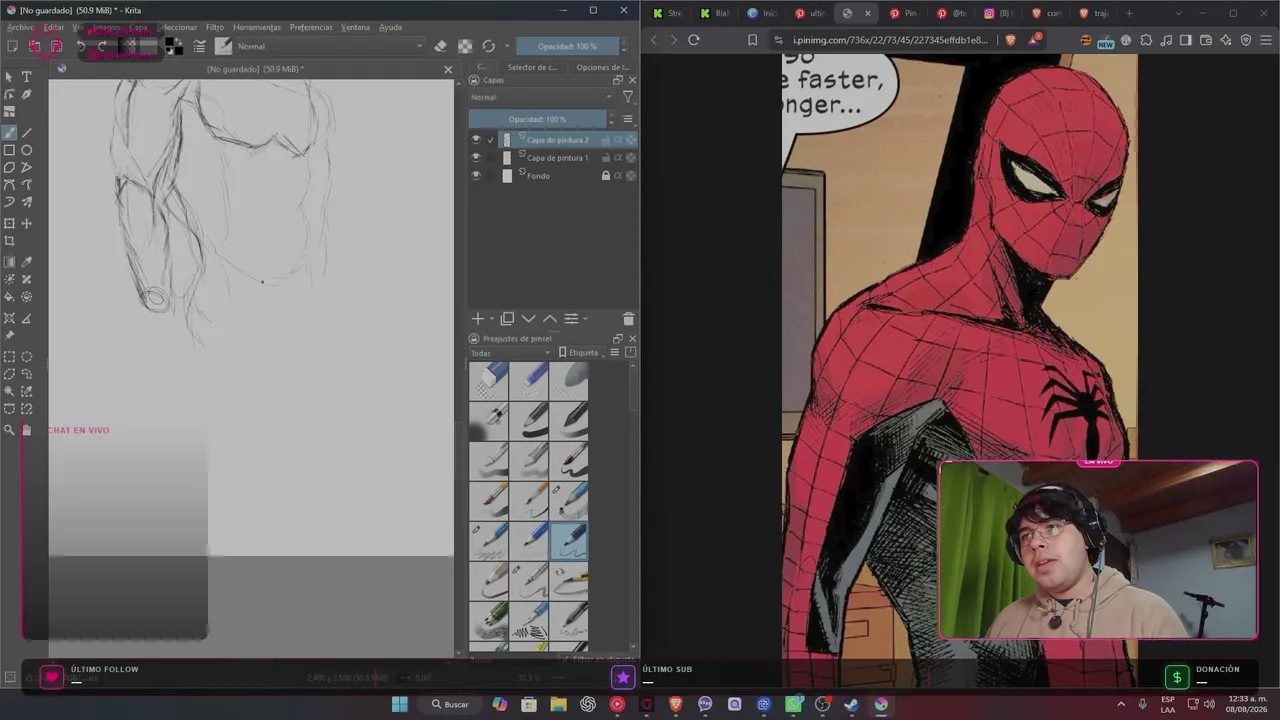Add a new layer with plus icon

(x=478, y=319)
